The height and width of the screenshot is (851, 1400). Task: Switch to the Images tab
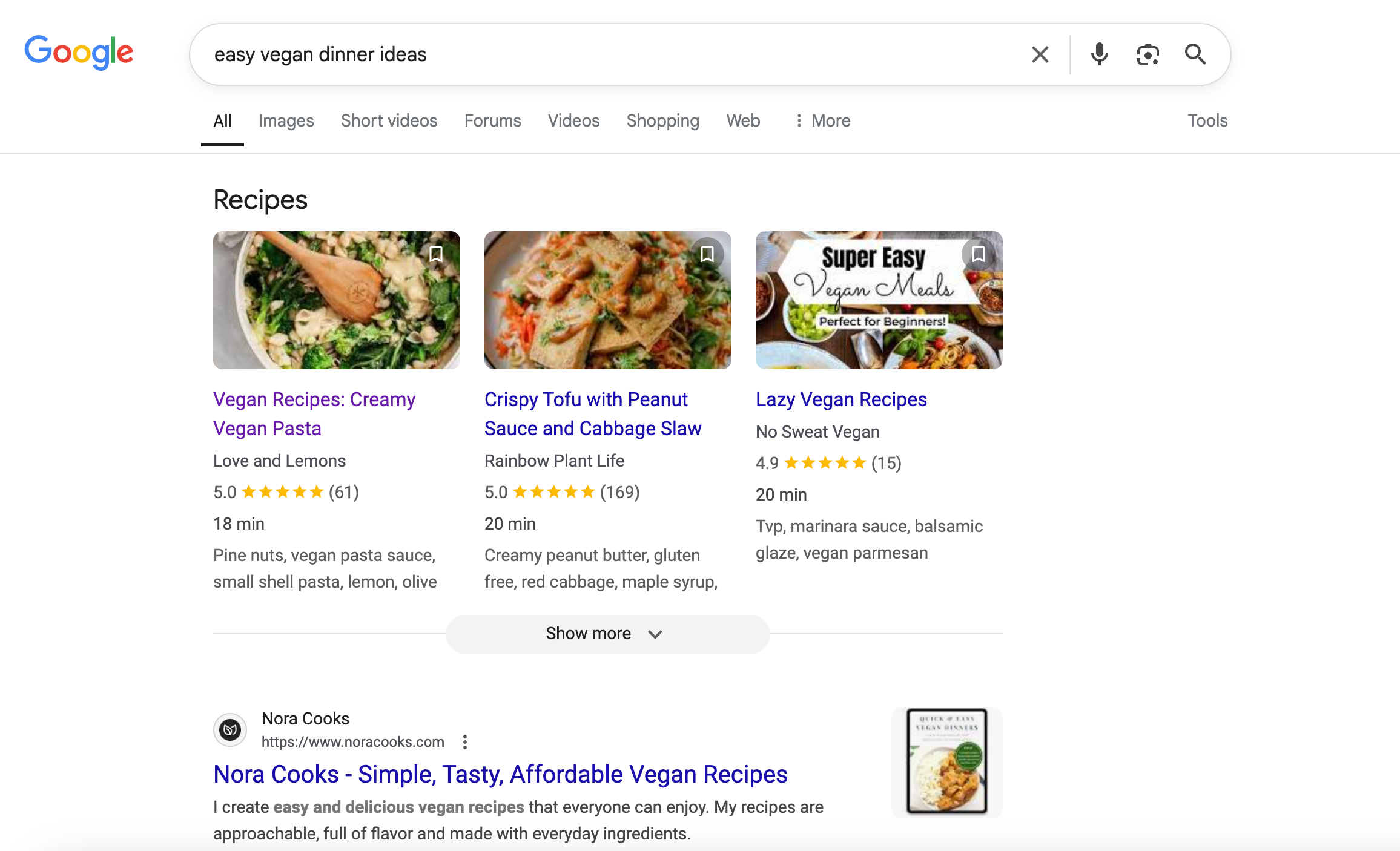[286, 120]
